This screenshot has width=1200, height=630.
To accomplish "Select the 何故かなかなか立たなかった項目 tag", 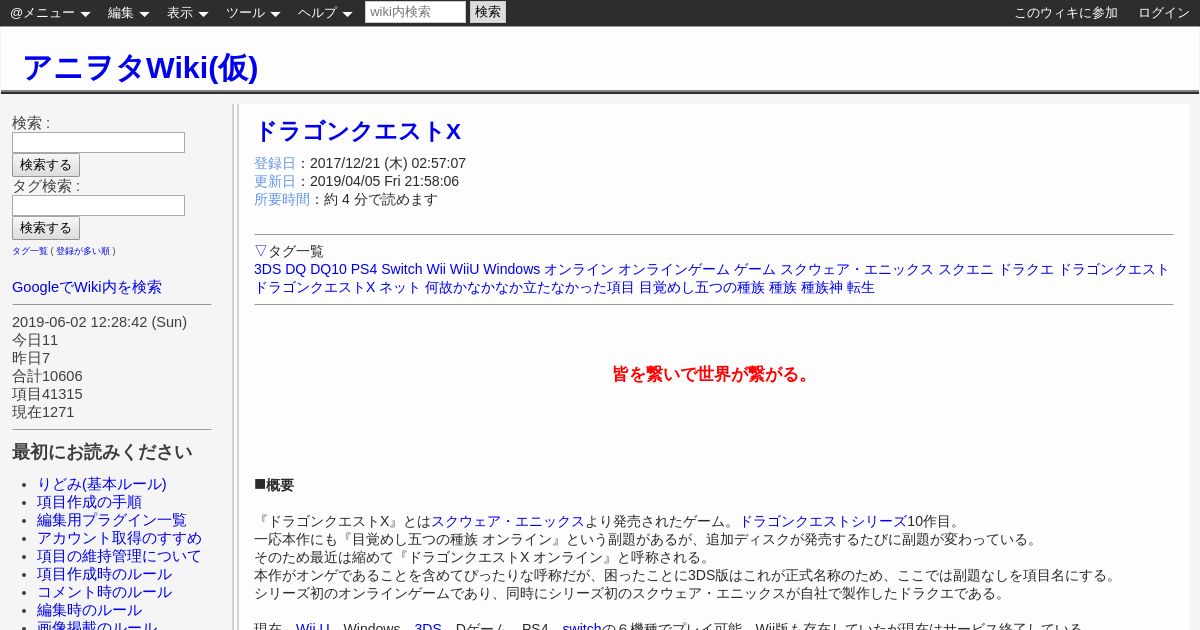I will click(529, 287).
